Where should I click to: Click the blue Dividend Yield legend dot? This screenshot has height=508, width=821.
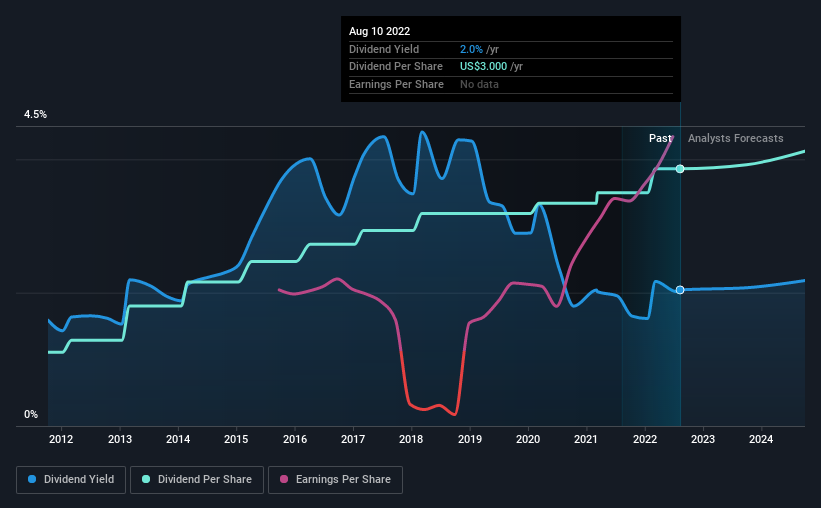tap(32, 479)
